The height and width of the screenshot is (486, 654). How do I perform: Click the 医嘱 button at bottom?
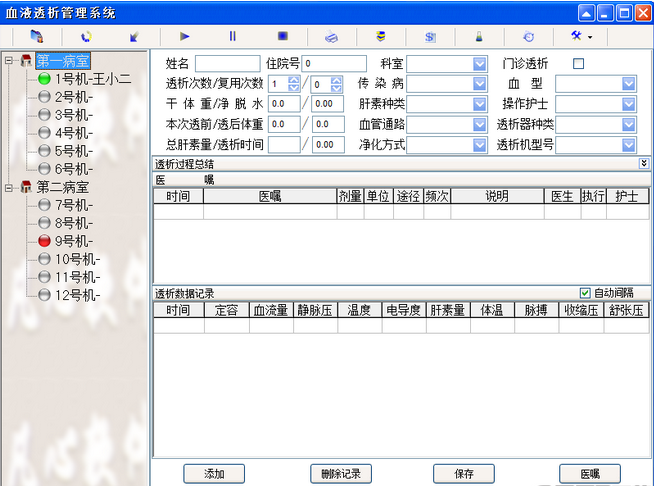point(590,474)
